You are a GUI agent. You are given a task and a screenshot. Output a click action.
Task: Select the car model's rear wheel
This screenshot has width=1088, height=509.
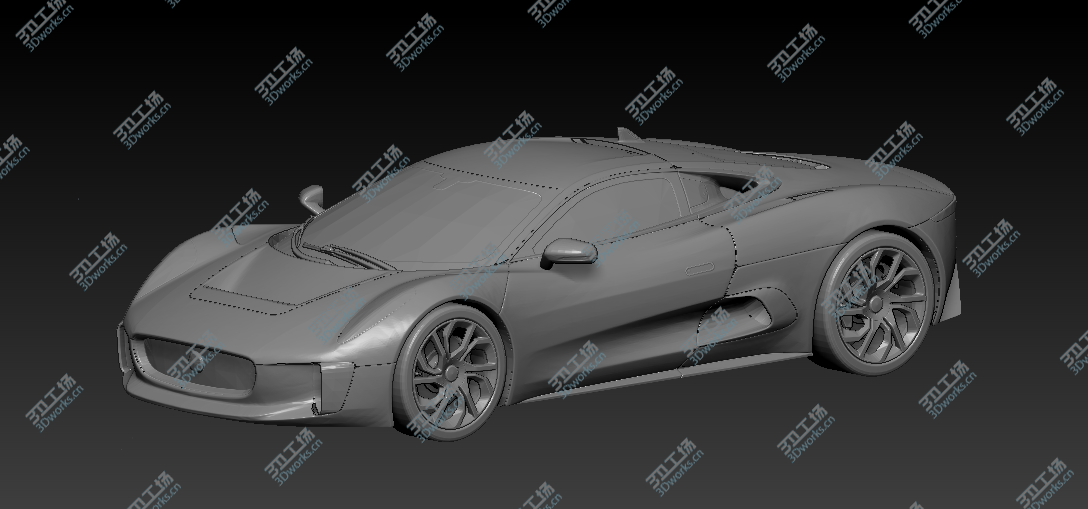tap(876, 303)
